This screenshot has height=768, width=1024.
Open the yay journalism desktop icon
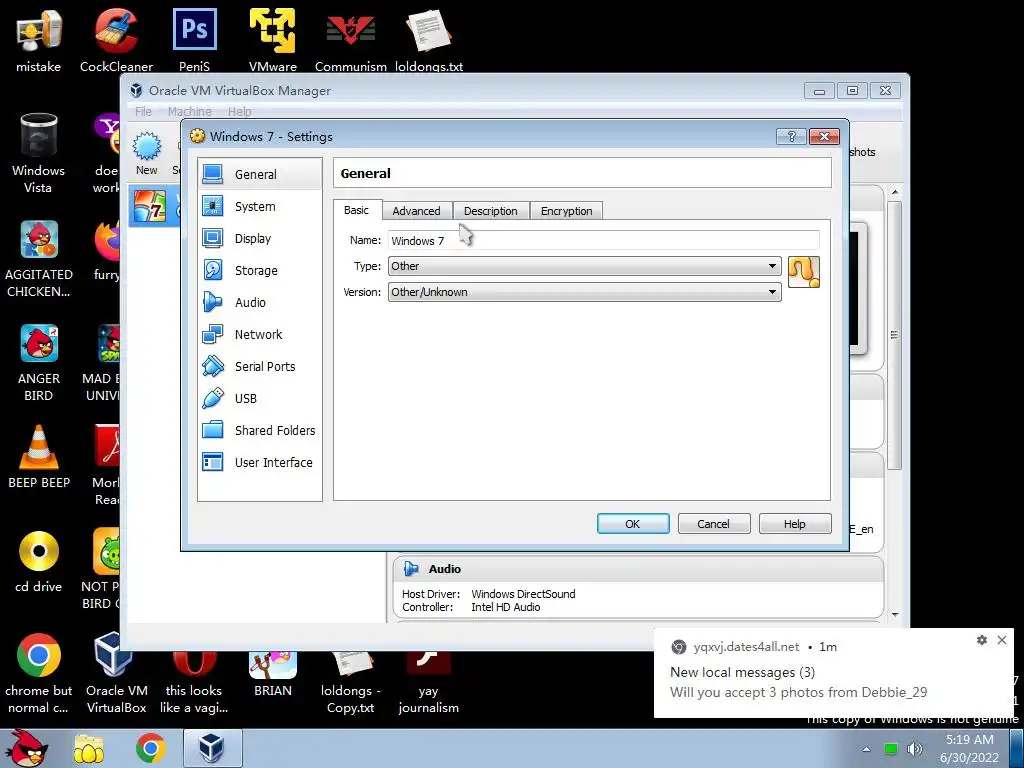(428, 682)
